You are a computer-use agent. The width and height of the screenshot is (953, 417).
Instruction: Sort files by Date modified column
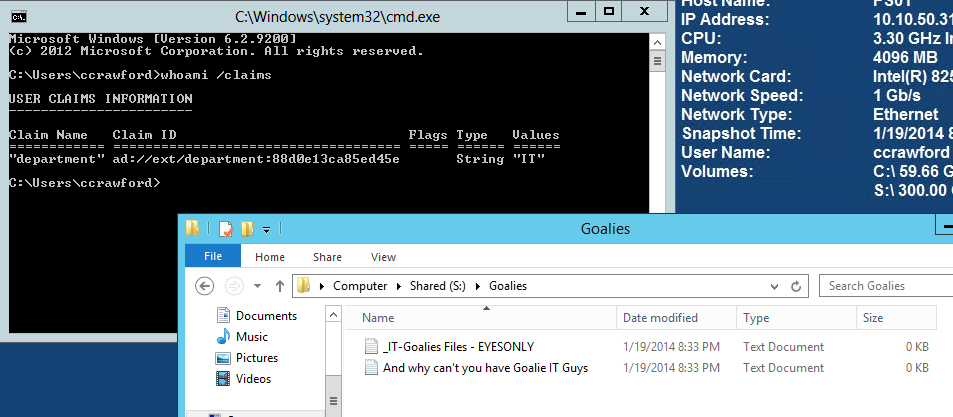pyautogui.click(x=660, y=318)
